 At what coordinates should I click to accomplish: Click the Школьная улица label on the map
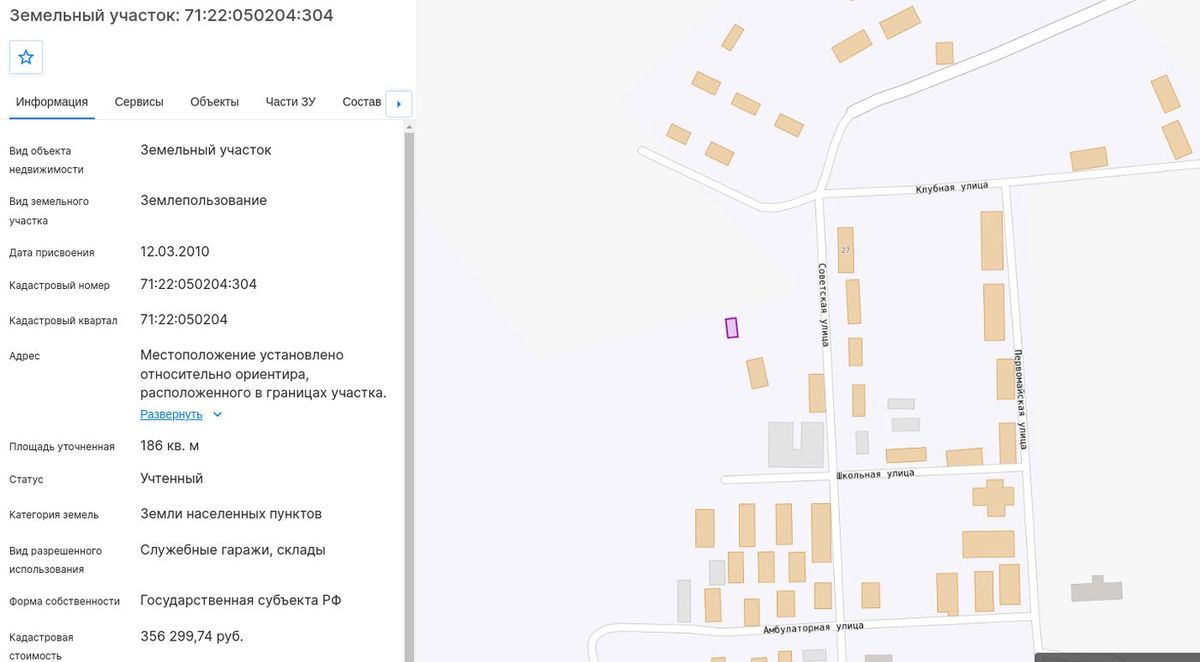pyautogui.click(x=875, y=474)
